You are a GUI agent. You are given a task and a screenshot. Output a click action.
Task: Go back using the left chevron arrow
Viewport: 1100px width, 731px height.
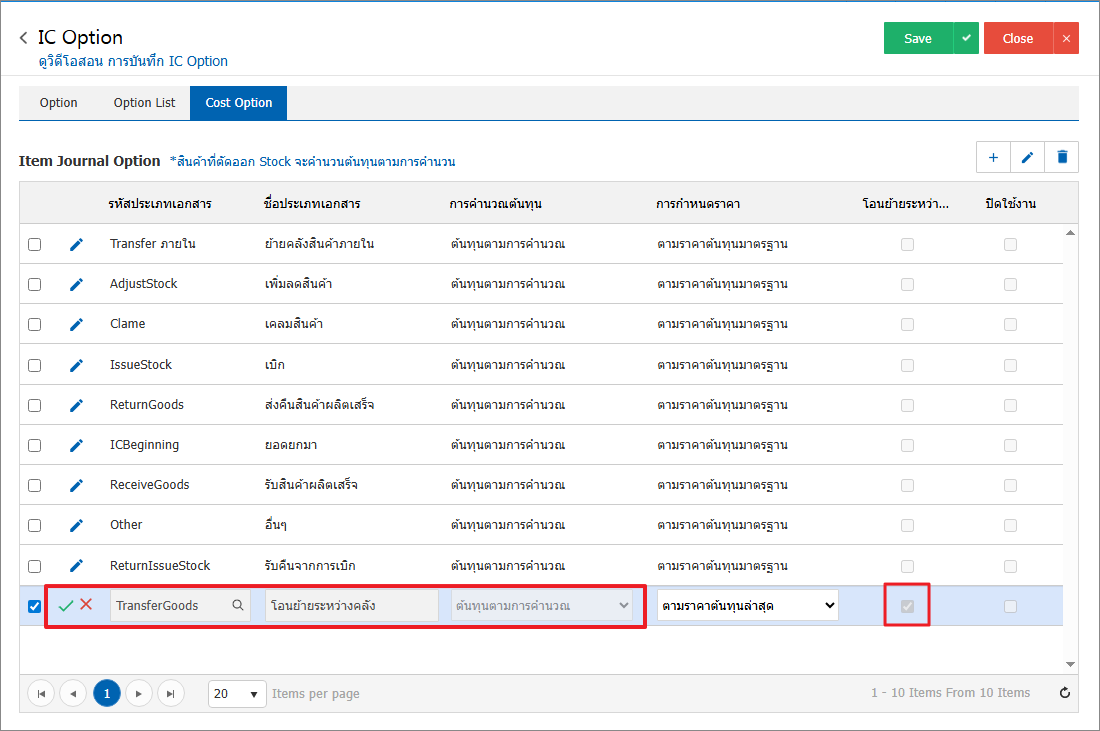[24, 38]
